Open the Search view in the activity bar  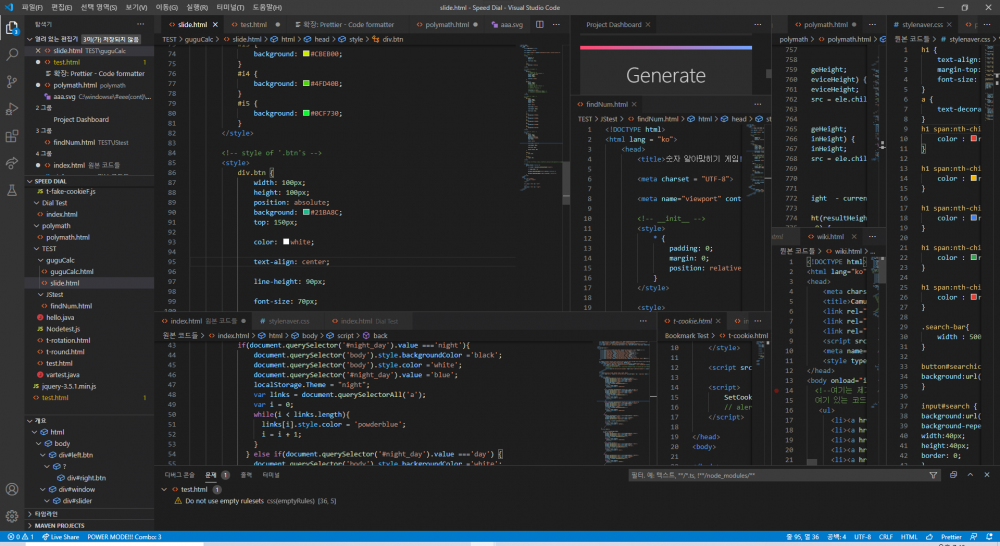pyautogui.click(x=11, y=55)
